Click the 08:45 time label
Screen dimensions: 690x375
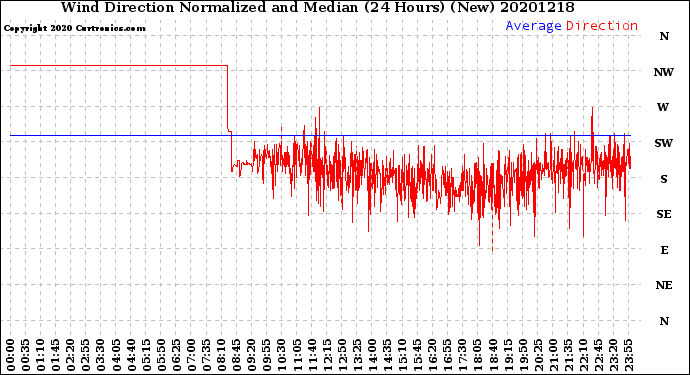click(236, 356)
